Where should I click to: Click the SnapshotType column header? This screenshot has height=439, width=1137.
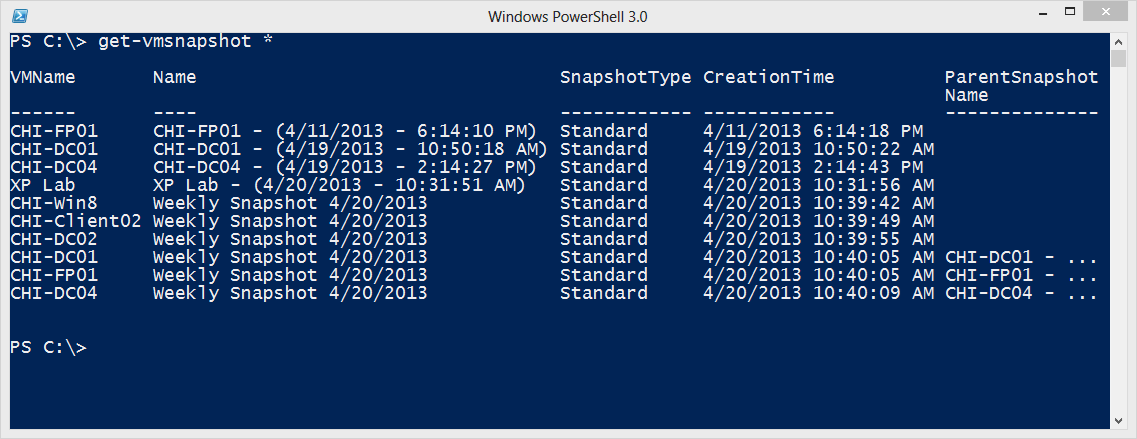coord(625,77)
